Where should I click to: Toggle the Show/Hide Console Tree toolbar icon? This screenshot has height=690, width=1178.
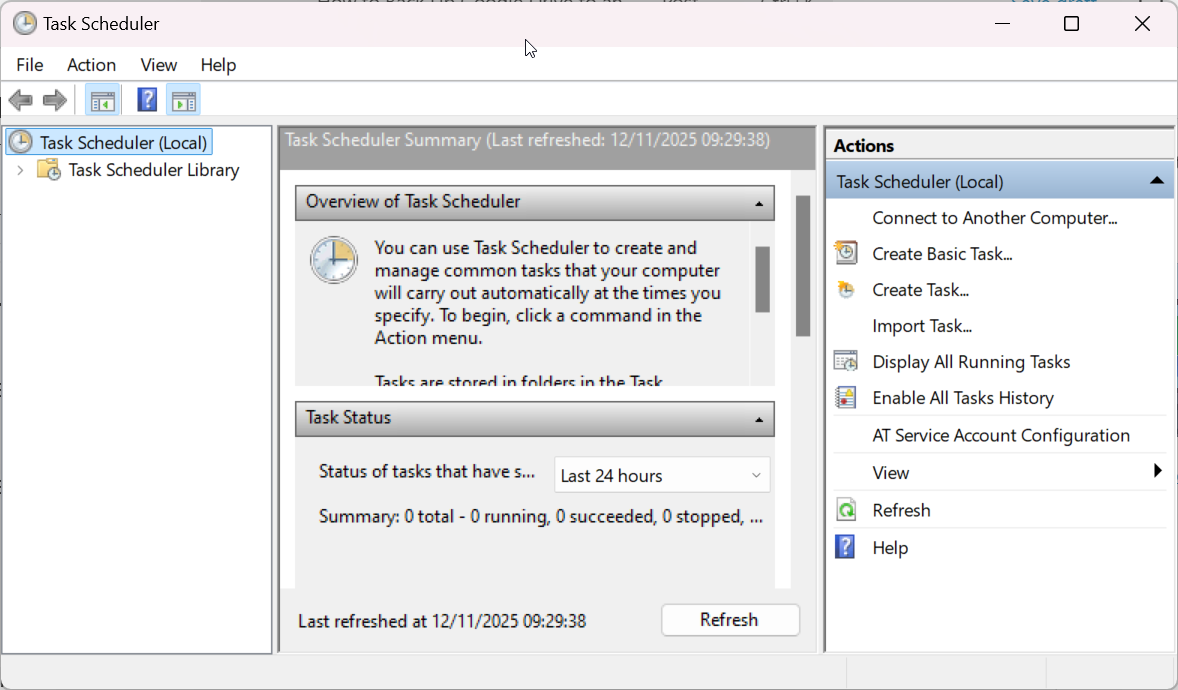click(102, 100)
